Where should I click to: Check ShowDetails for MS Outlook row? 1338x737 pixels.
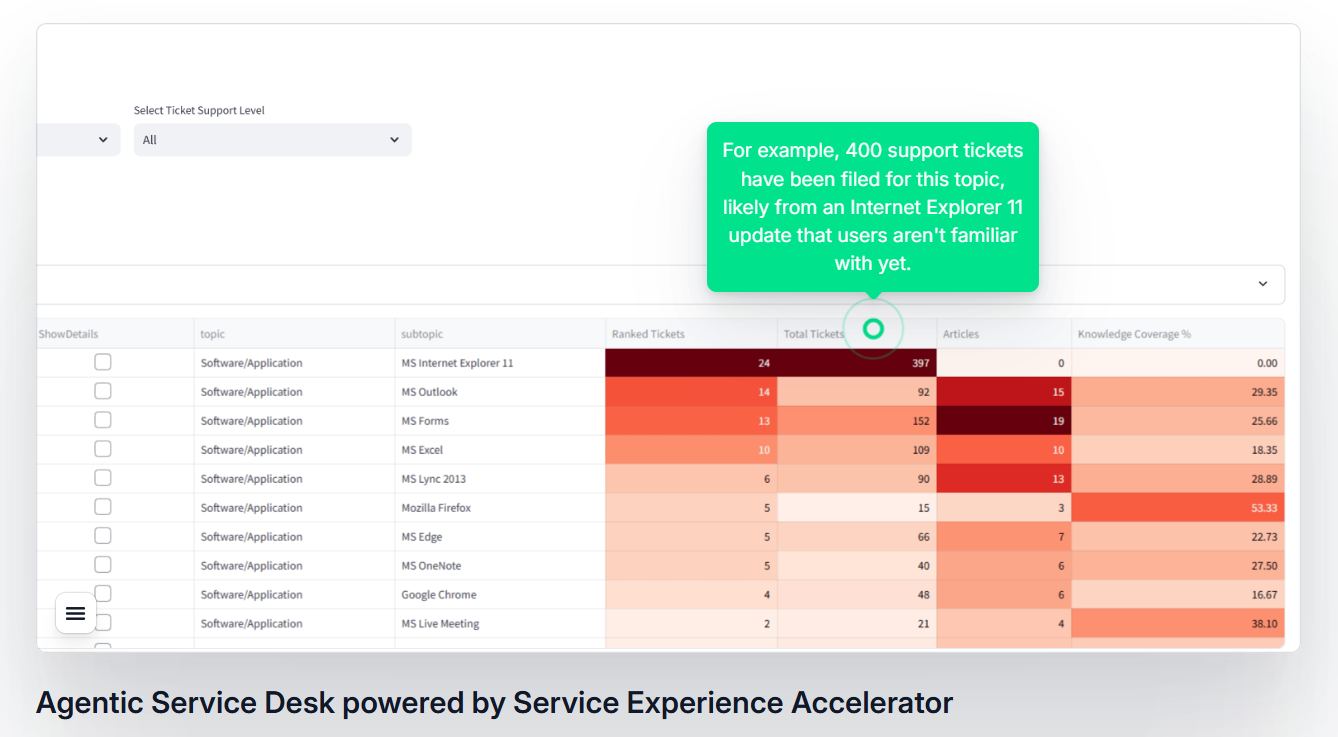point(103,391)
